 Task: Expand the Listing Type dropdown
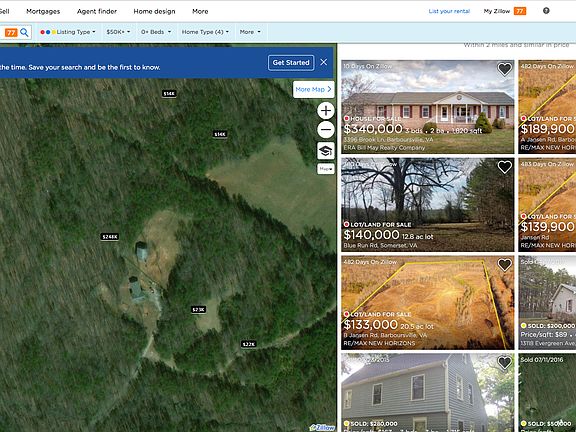(x=68, y=32)
